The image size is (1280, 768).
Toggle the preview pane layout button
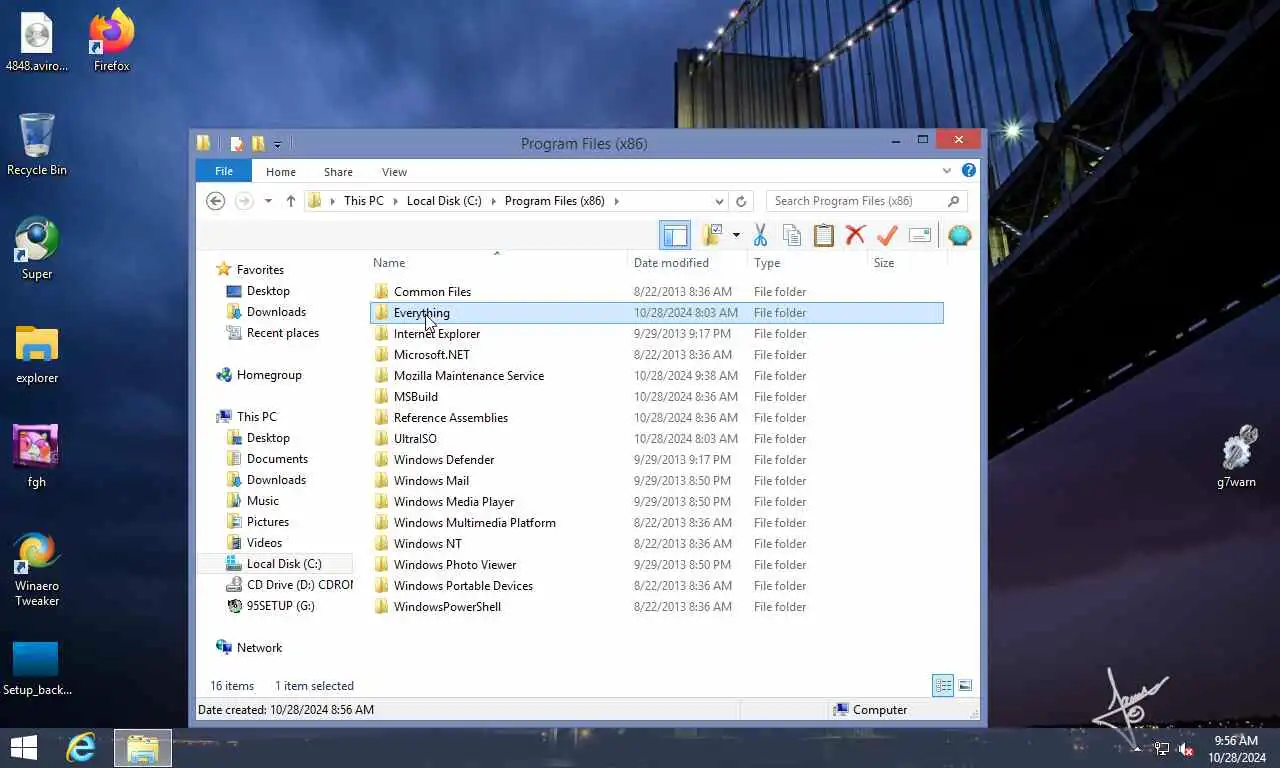click(675, 235)
